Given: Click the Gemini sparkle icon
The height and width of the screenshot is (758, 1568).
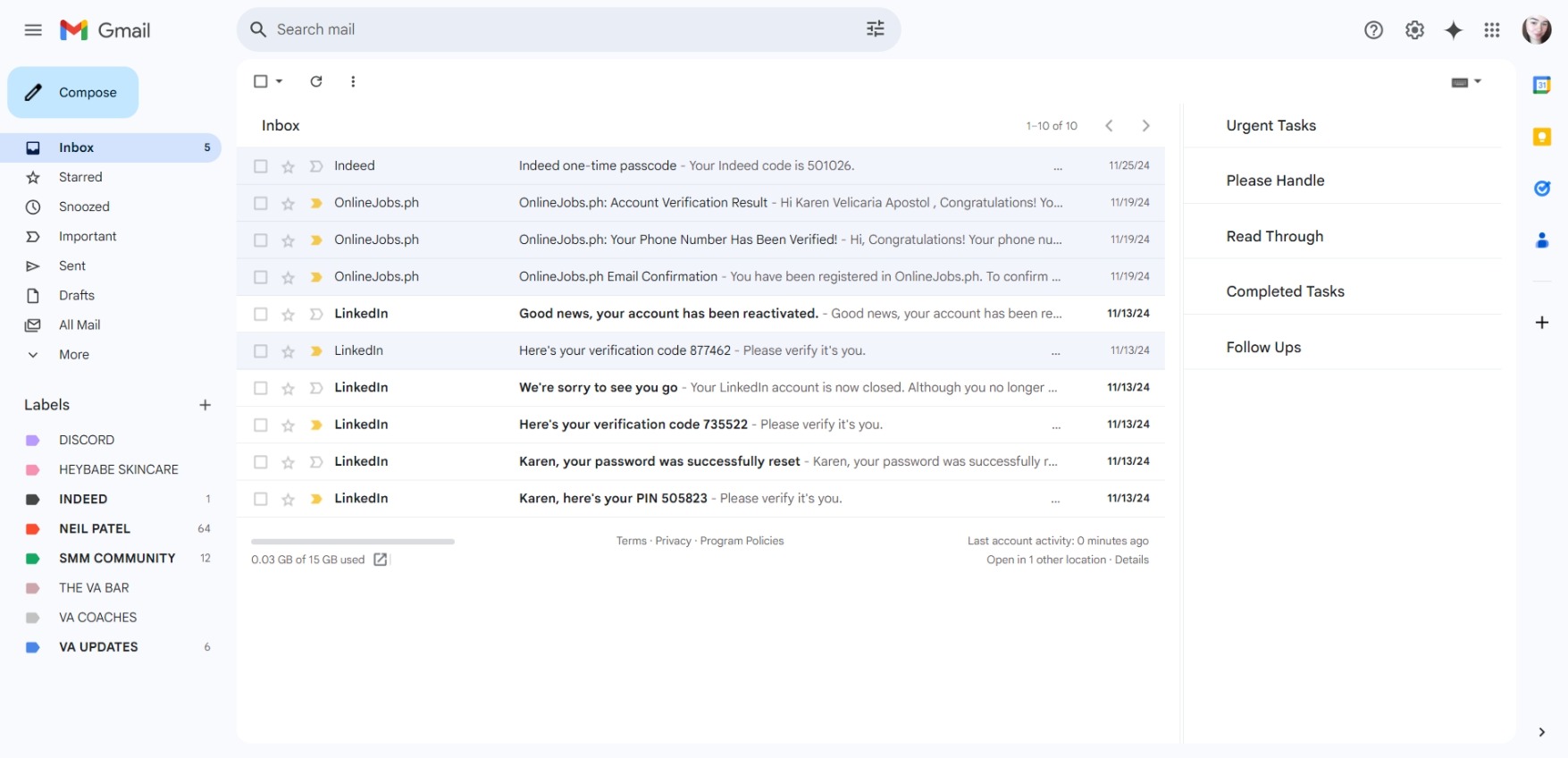Looking at the screenshot, I should pos(1454,30).
